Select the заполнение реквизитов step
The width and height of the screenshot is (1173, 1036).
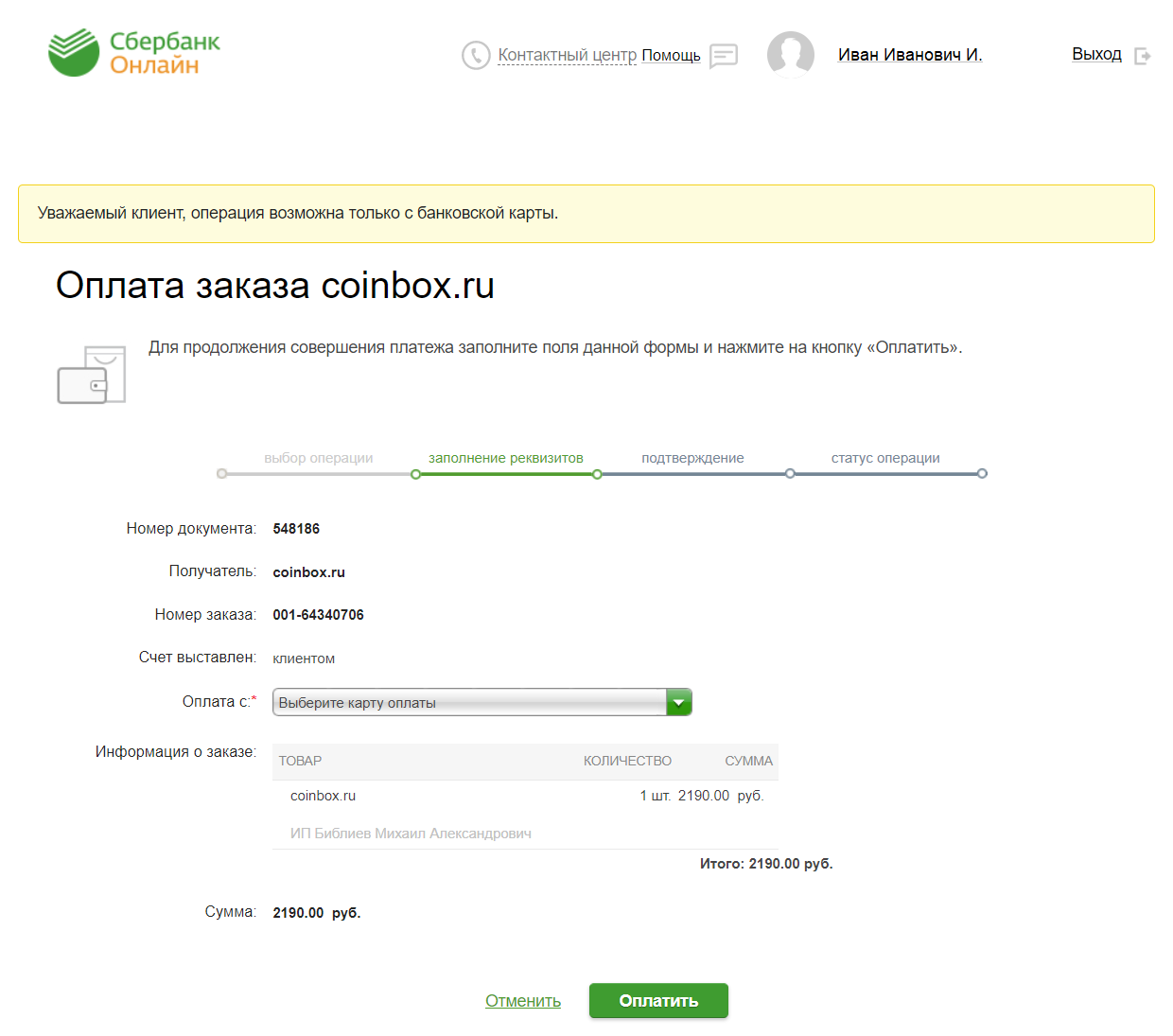[506, 458]
